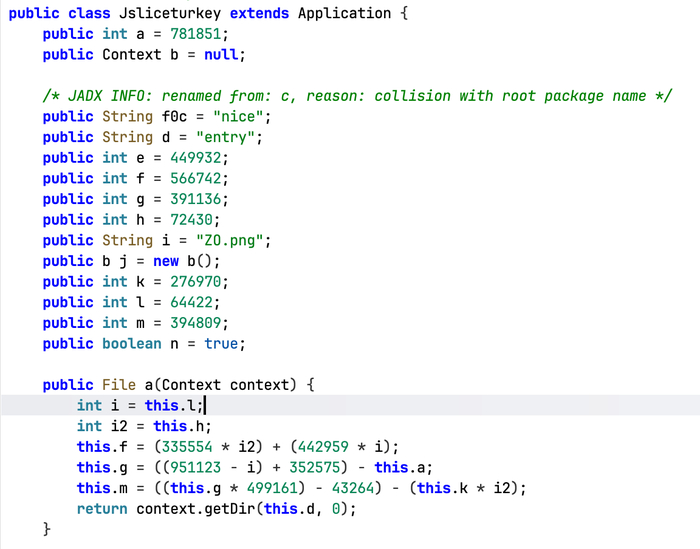Click number 335554 in this.f assignment
Viewport: 700px width, 549px height.
point(187,446)
